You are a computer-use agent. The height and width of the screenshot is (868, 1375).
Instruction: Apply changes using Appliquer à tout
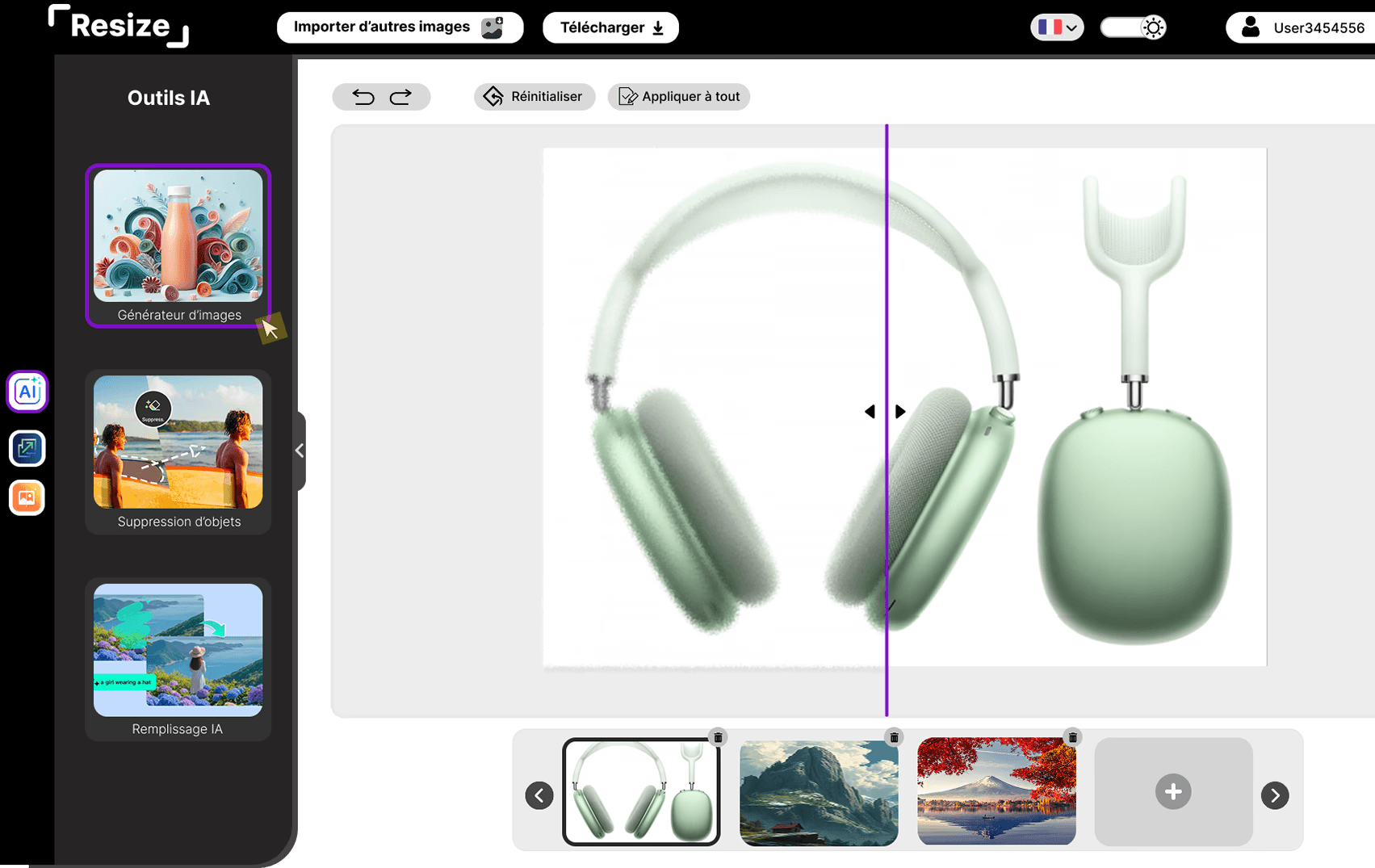tap(678, 96)
